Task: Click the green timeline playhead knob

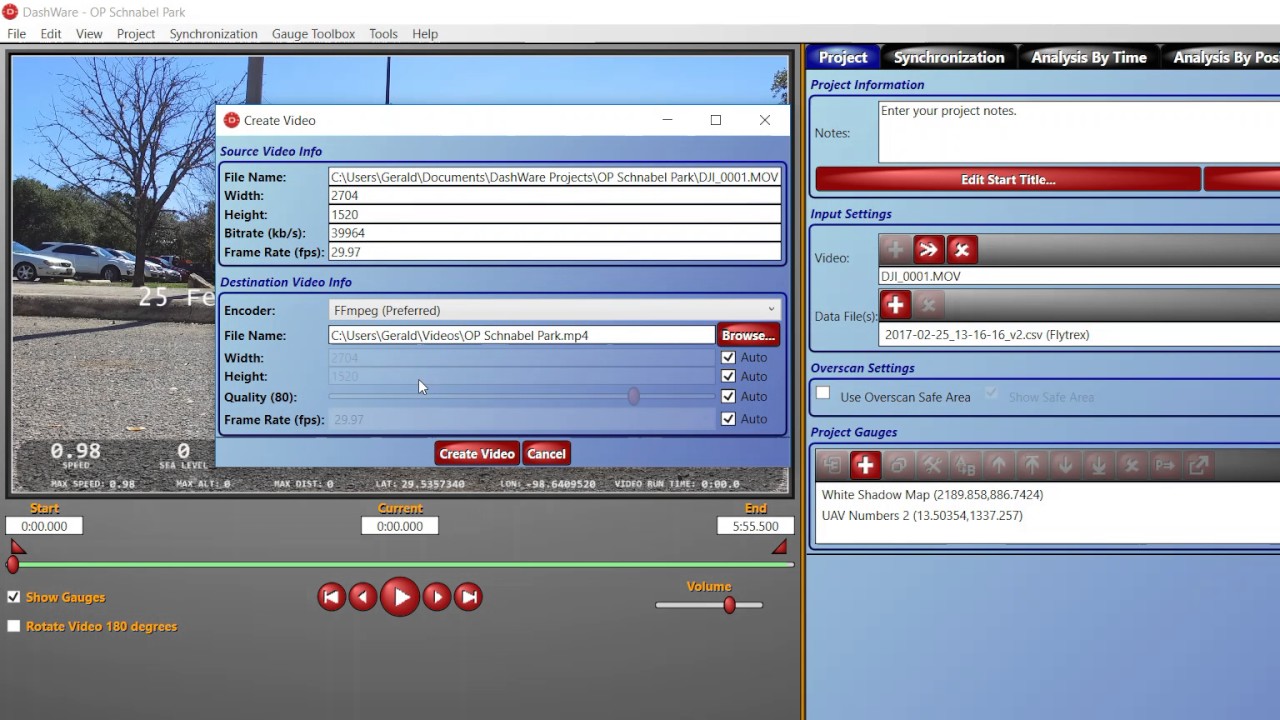Action: point(12,565)
